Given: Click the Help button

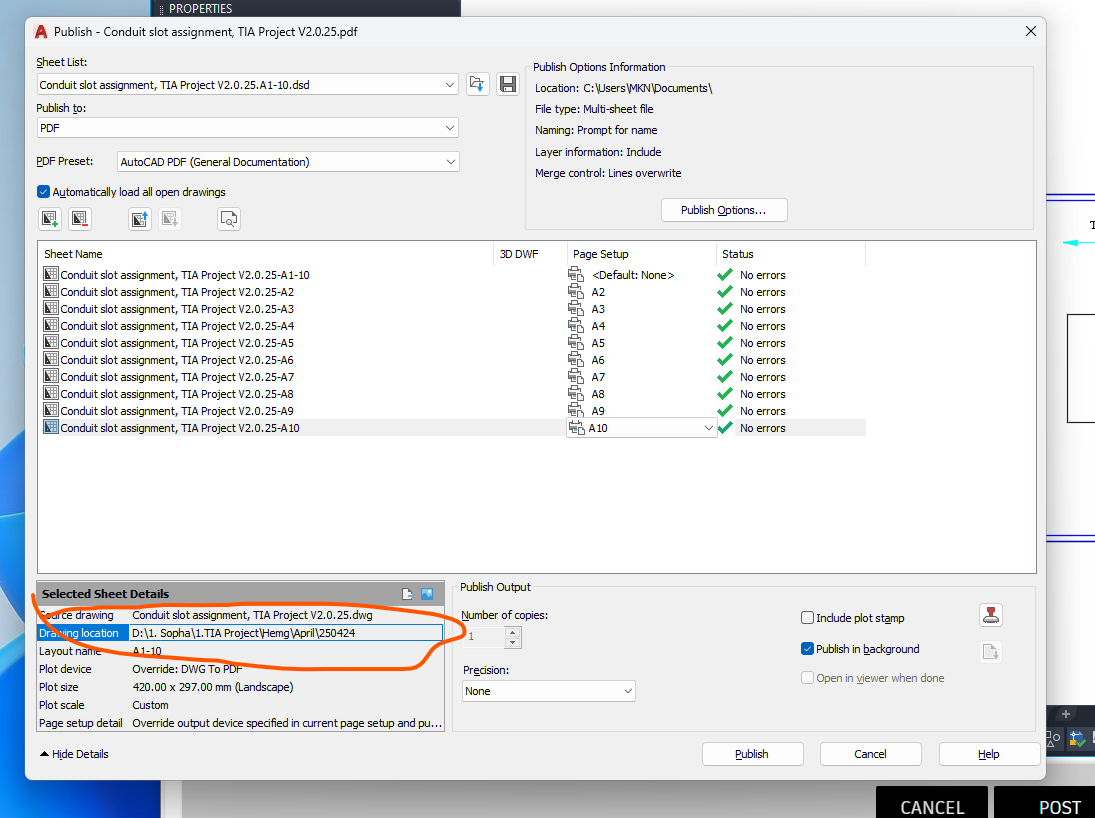Looking at the screenshot, I should click(x=989, y=754).
